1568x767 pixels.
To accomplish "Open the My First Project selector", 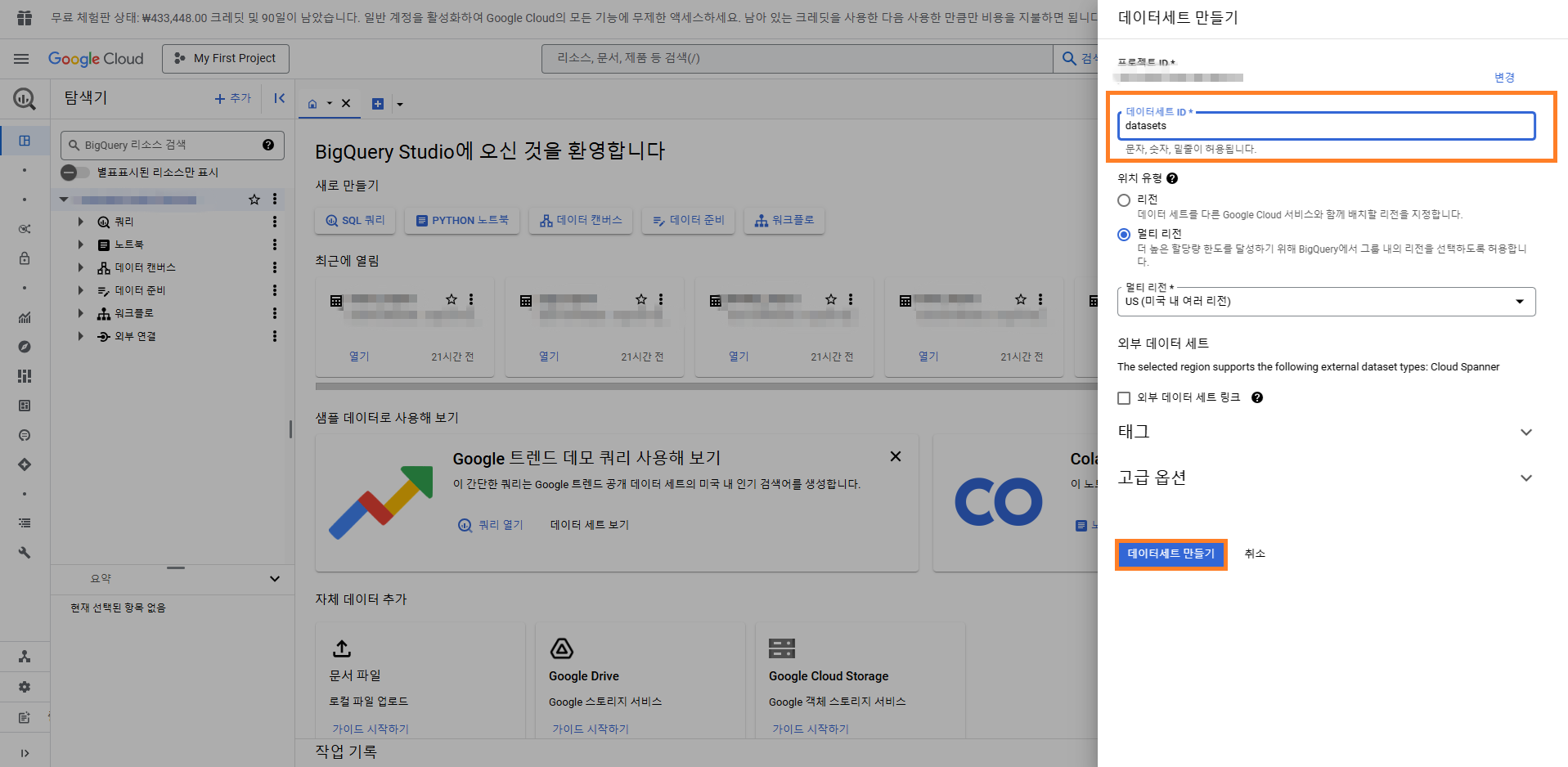I will [226, 59].
